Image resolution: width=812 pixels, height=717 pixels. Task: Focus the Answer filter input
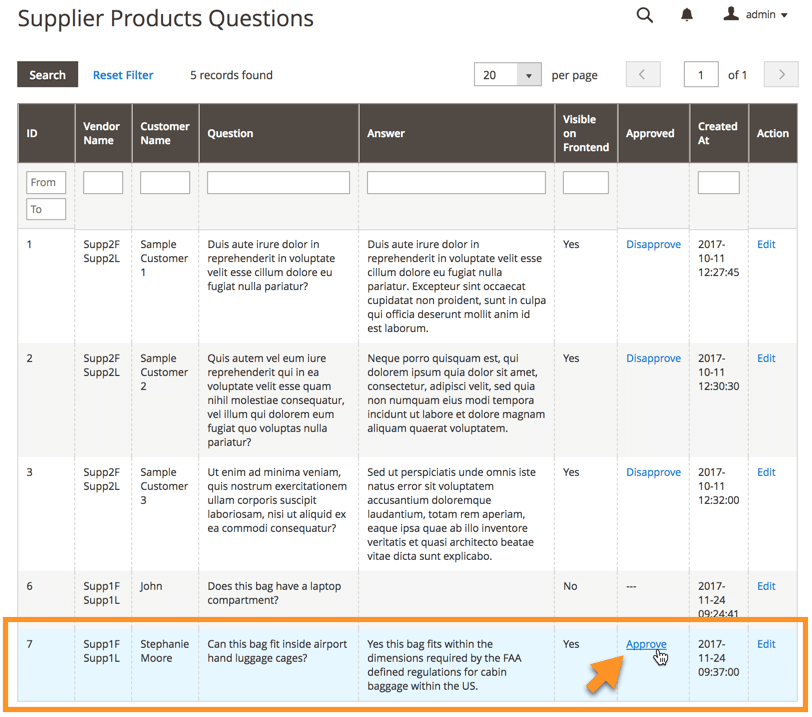pyautogui.click(x=456, y=183)
